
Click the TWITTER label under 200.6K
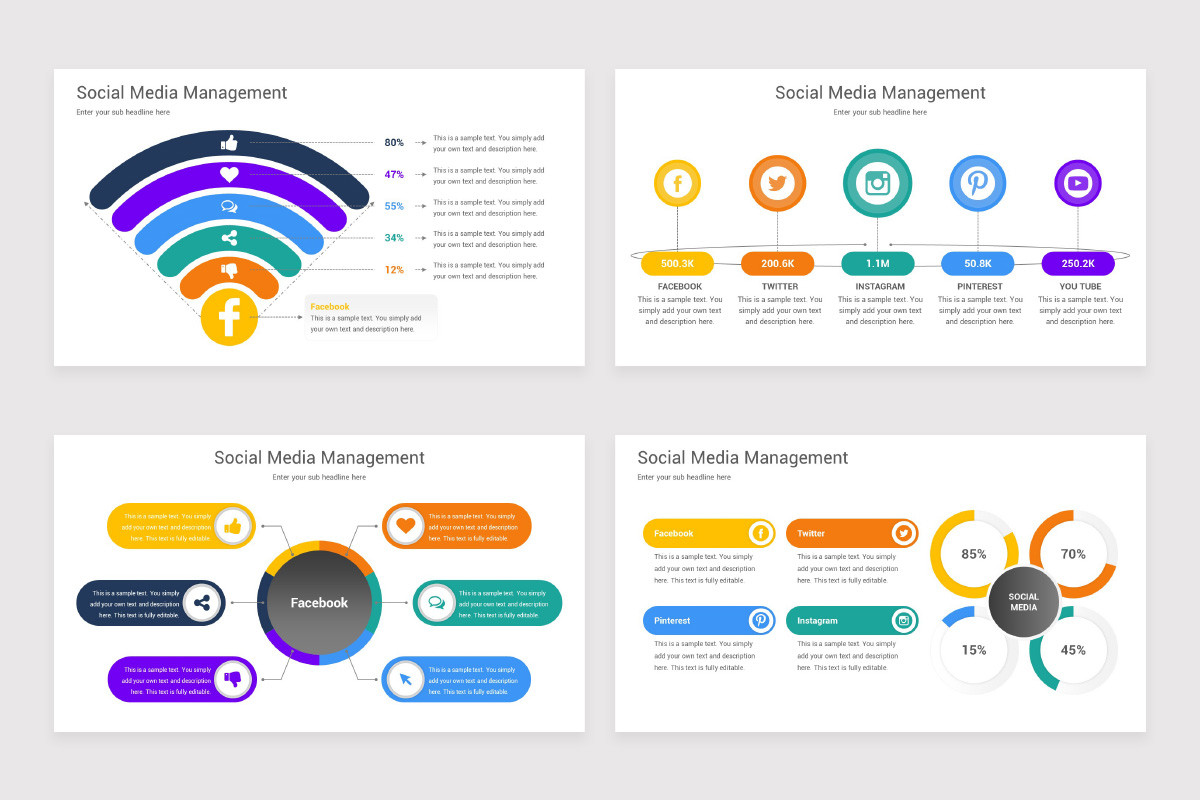780,287
